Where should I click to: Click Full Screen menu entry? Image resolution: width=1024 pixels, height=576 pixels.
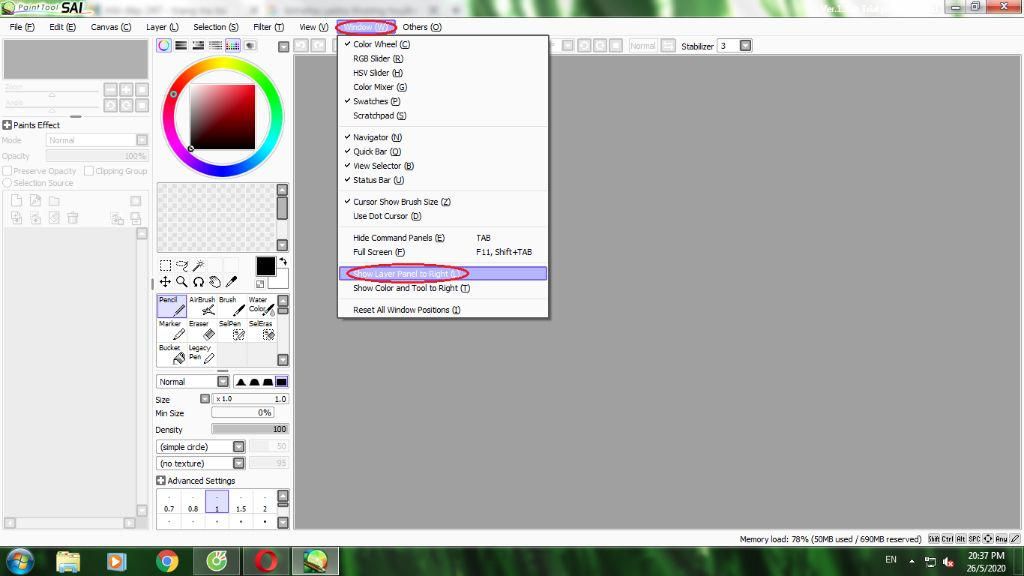[443, 252]
